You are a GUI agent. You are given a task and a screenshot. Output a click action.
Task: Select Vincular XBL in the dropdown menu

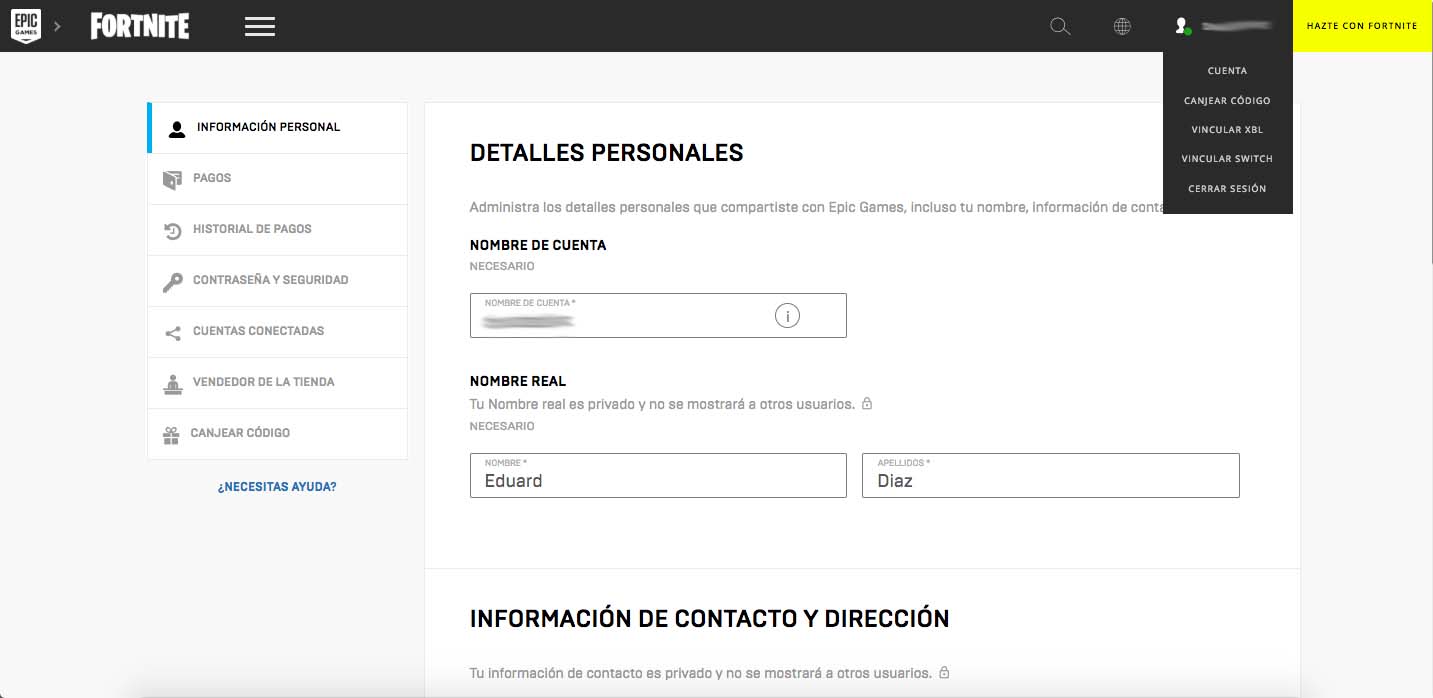pyautogui.click(x=1227, y=130)
